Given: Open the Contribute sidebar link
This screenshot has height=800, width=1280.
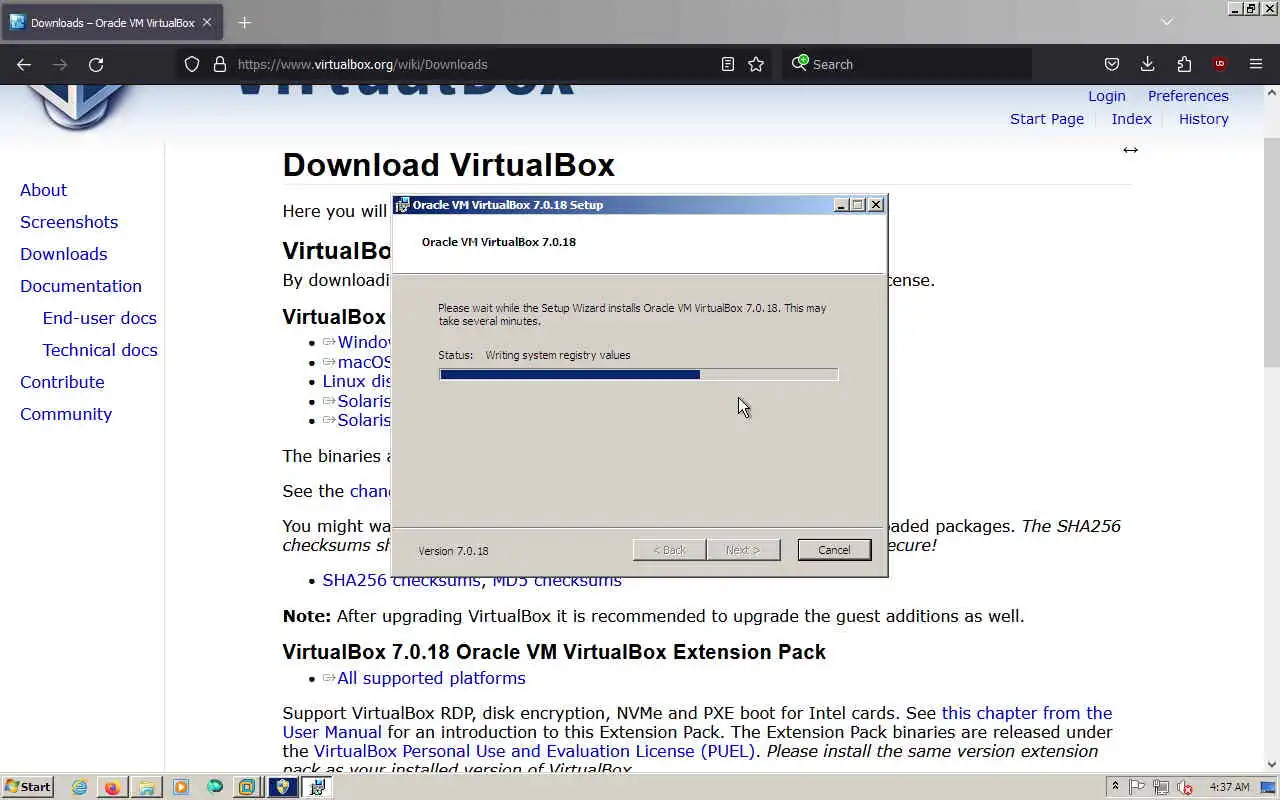Looking at the screenshot, I should click(x=62, y=382).
